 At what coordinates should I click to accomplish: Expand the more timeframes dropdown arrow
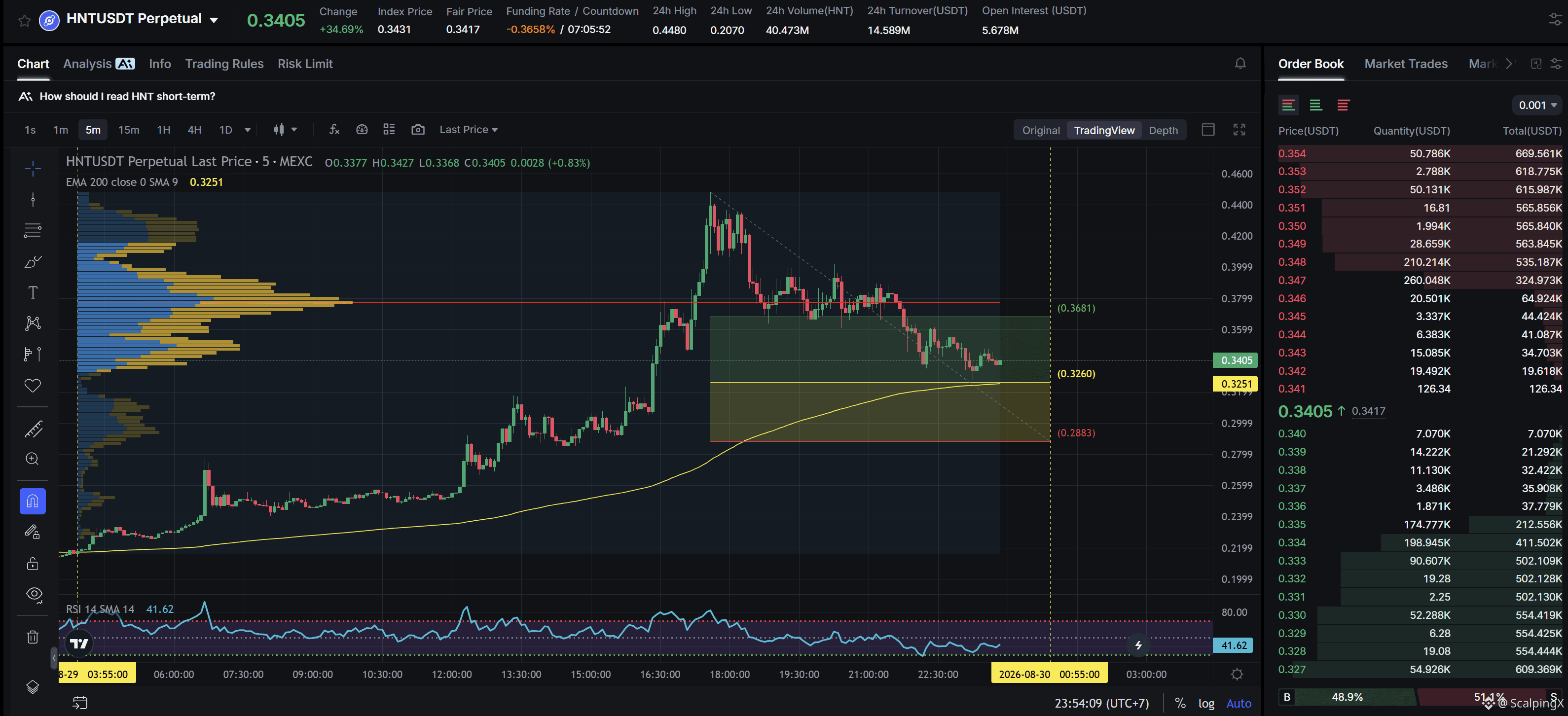coord(248,130)
